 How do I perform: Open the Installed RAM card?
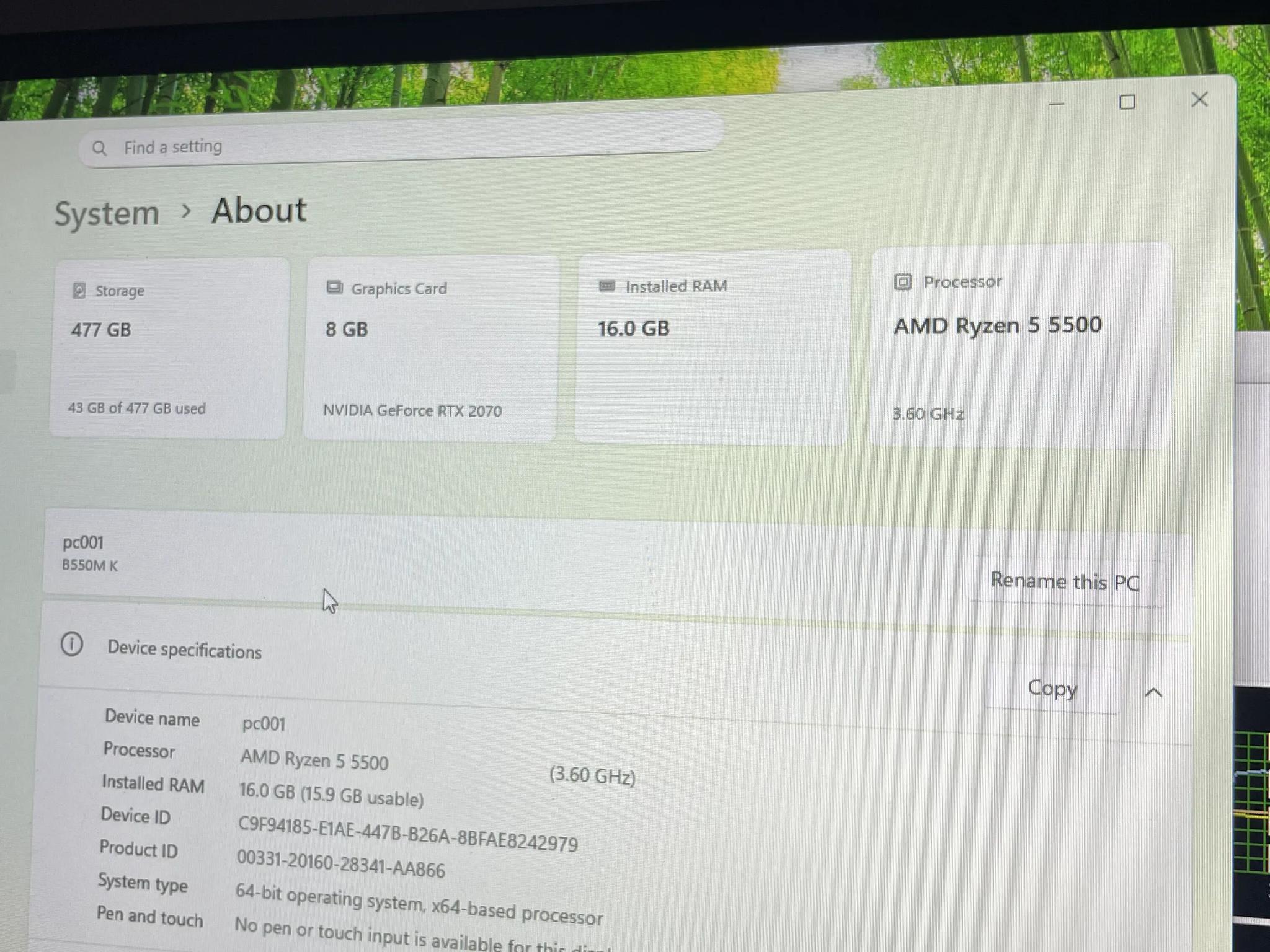[712, 347]
